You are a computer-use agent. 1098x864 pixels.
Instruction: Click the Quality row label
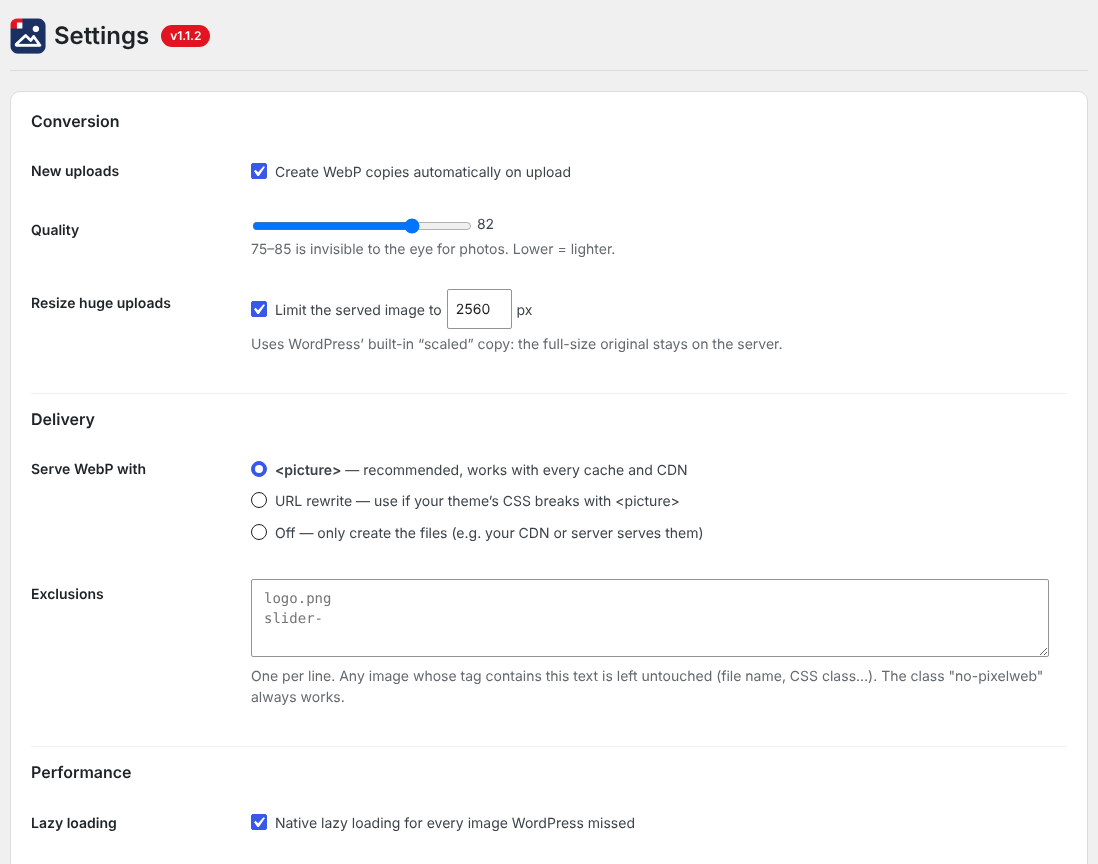coord(55,230)
